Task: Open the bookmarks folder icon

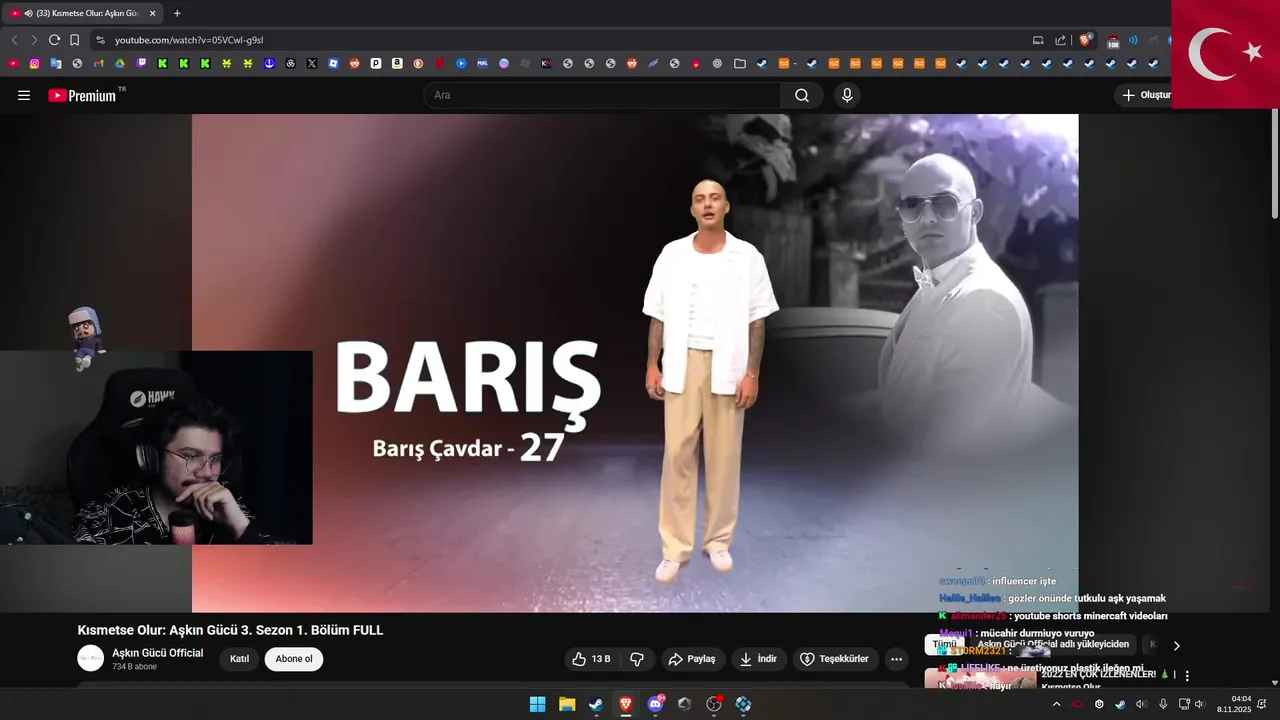Action: coord(740,63)
